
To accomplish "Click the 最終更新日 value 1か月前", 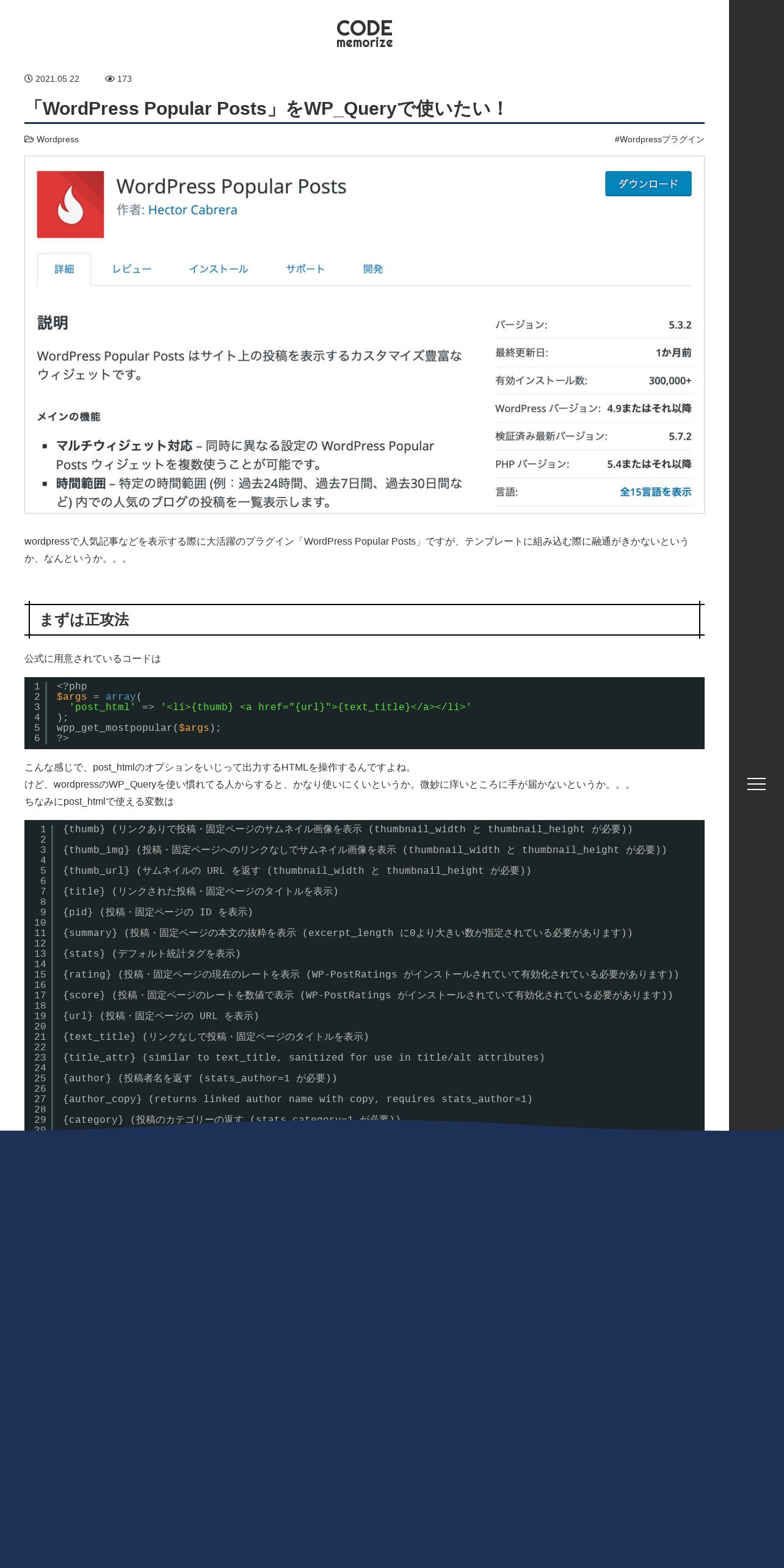I will (x=673, y=353).
